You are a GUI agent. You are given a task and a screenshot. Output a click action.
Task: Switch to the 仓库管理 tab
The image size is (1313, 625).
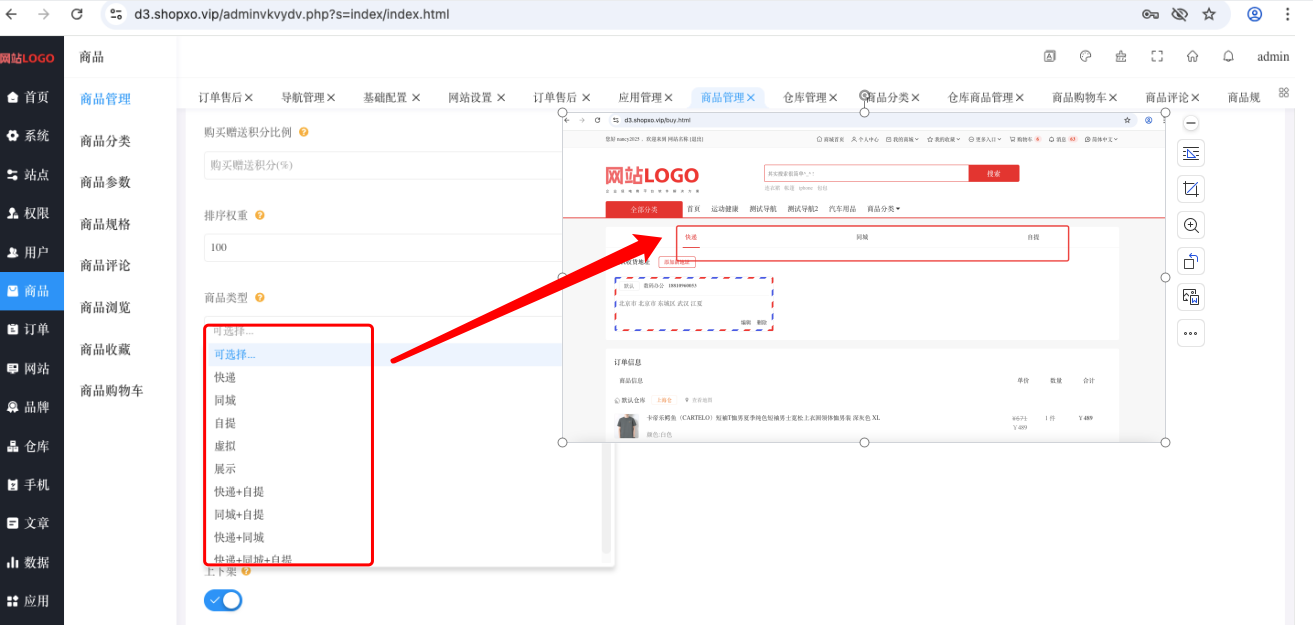[x=804, y=97]
